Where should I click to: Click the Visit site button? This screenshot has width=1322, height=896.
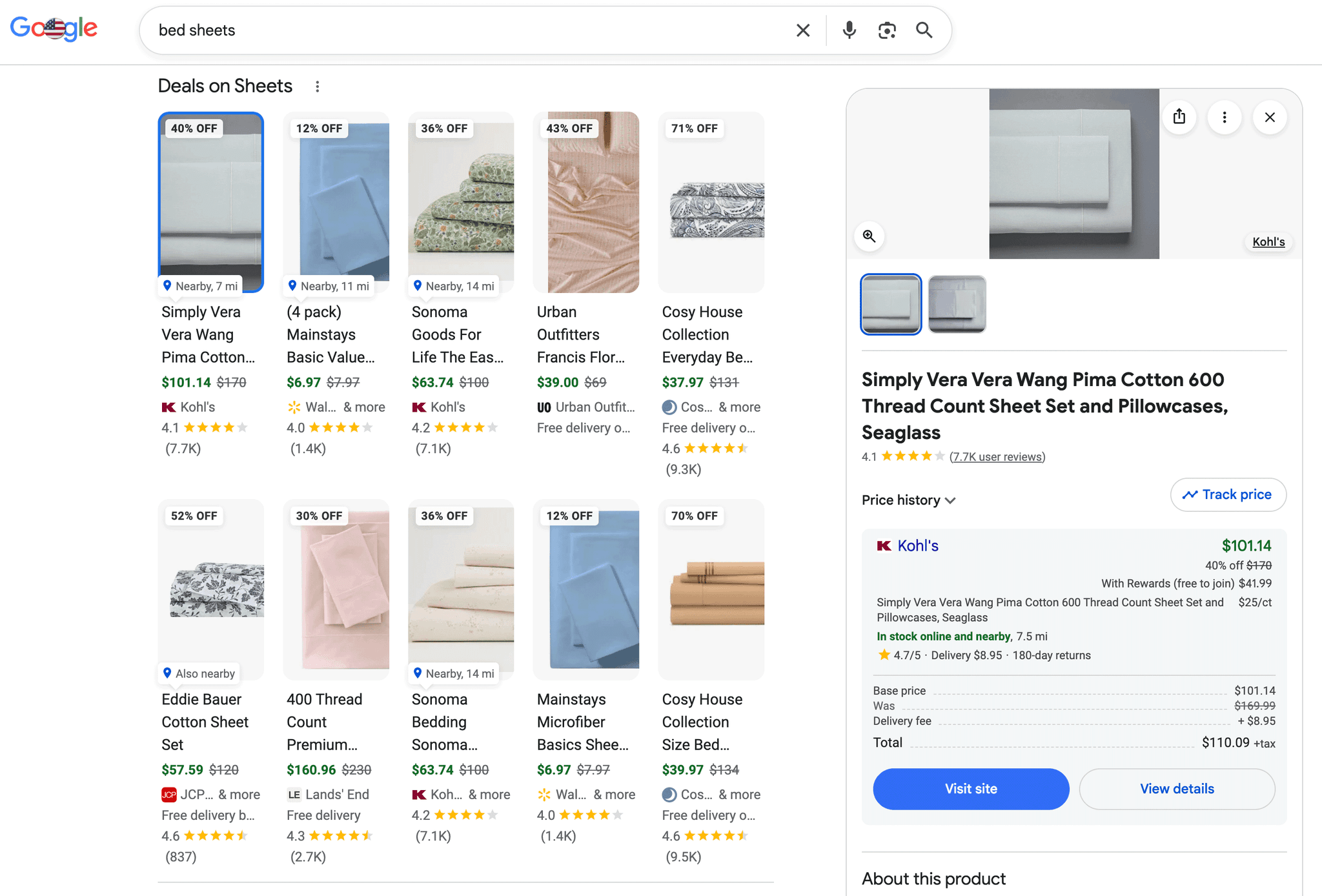coord(971,789)
